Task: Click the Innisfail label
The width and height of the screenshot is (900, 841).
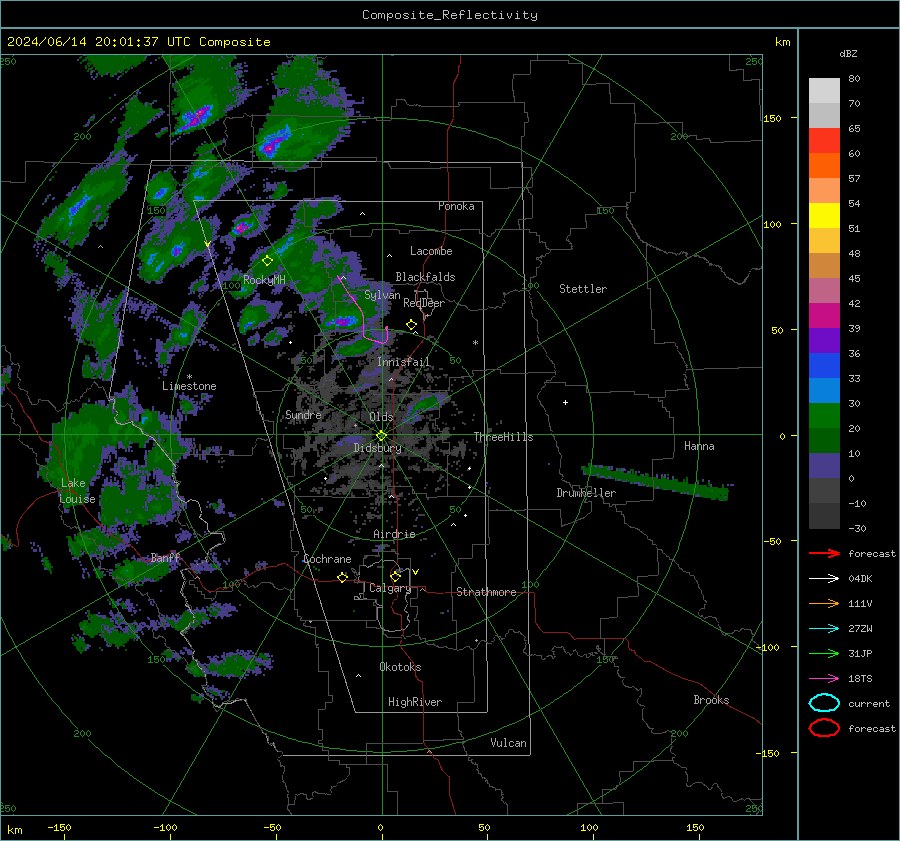Action: (x=403, y=362)
